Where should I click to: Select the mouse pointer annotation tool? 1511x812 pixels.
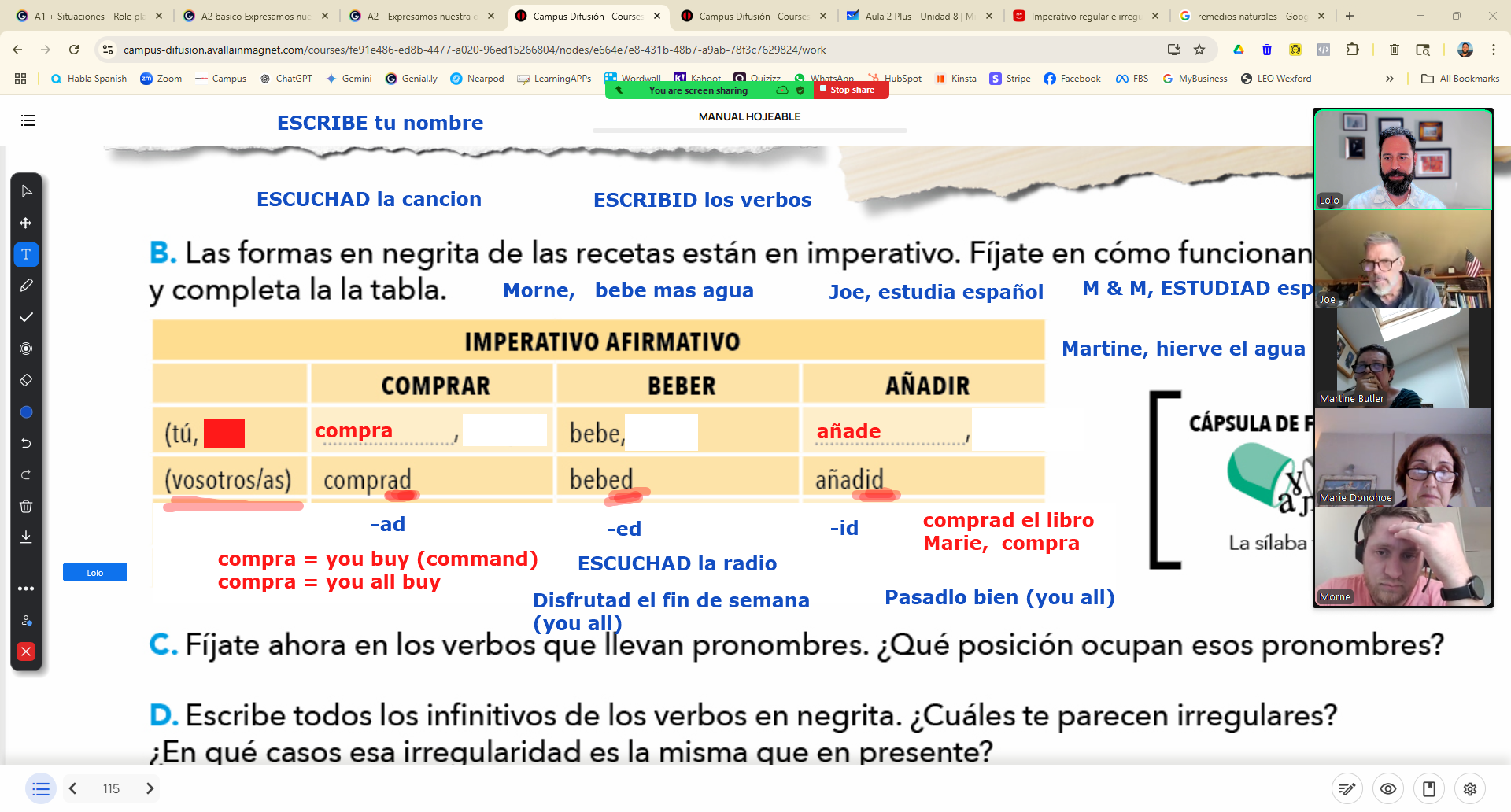tap(26, 191)
